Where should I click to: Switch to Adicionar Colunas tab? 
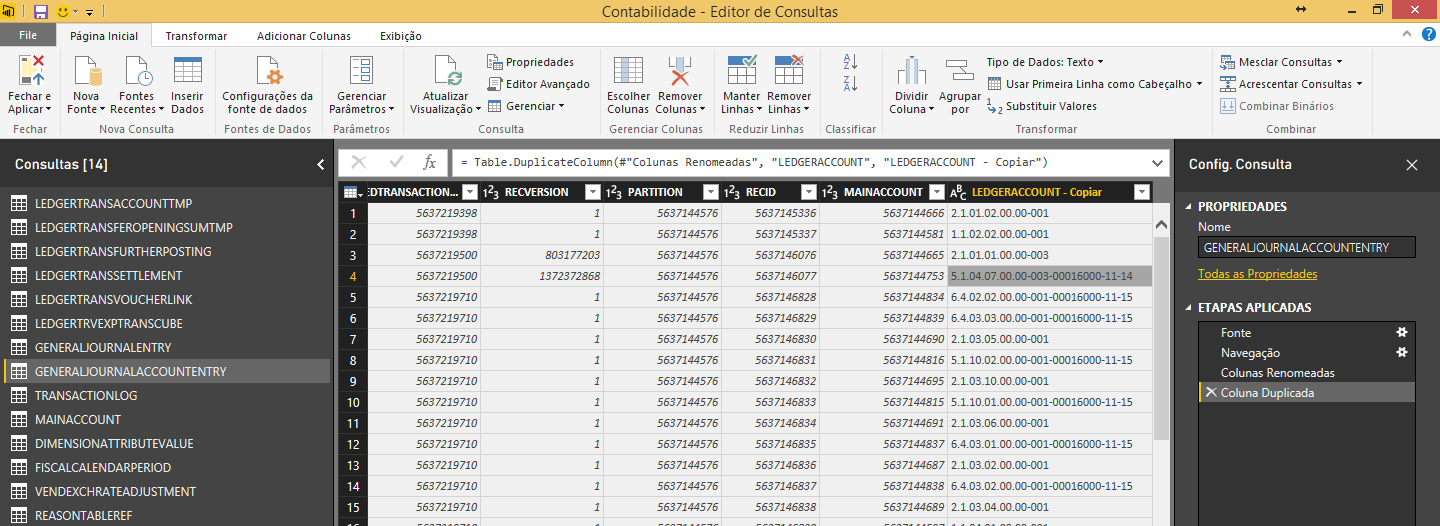pos(304,36)
